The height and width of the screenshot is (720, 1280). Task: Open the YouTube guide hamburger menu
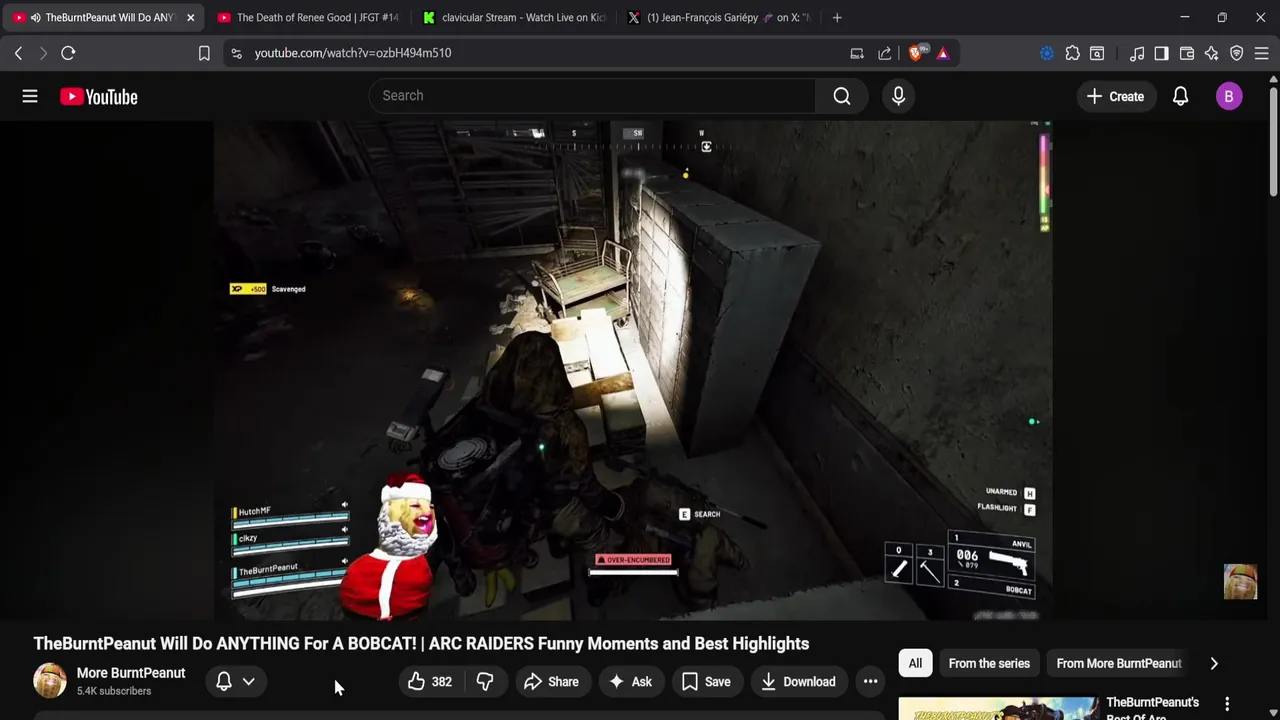(x=30, y=96)
